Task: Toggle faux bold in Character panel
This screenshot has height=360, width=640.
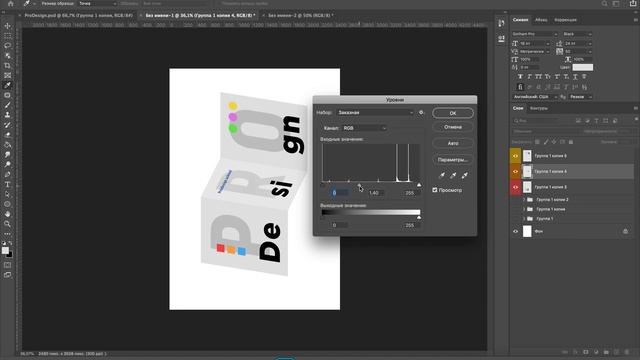Action: point(520,77)
